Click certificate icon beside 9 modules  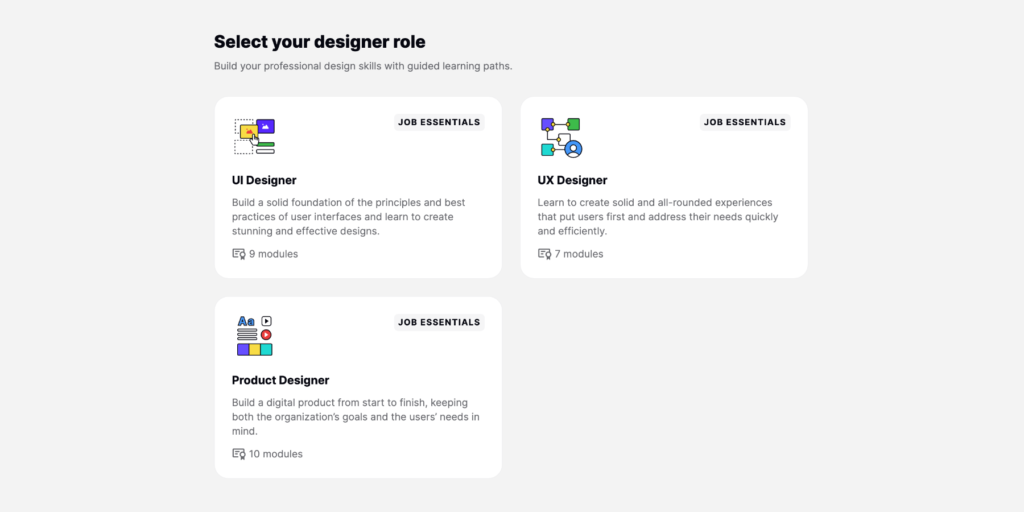click(238, 254)
